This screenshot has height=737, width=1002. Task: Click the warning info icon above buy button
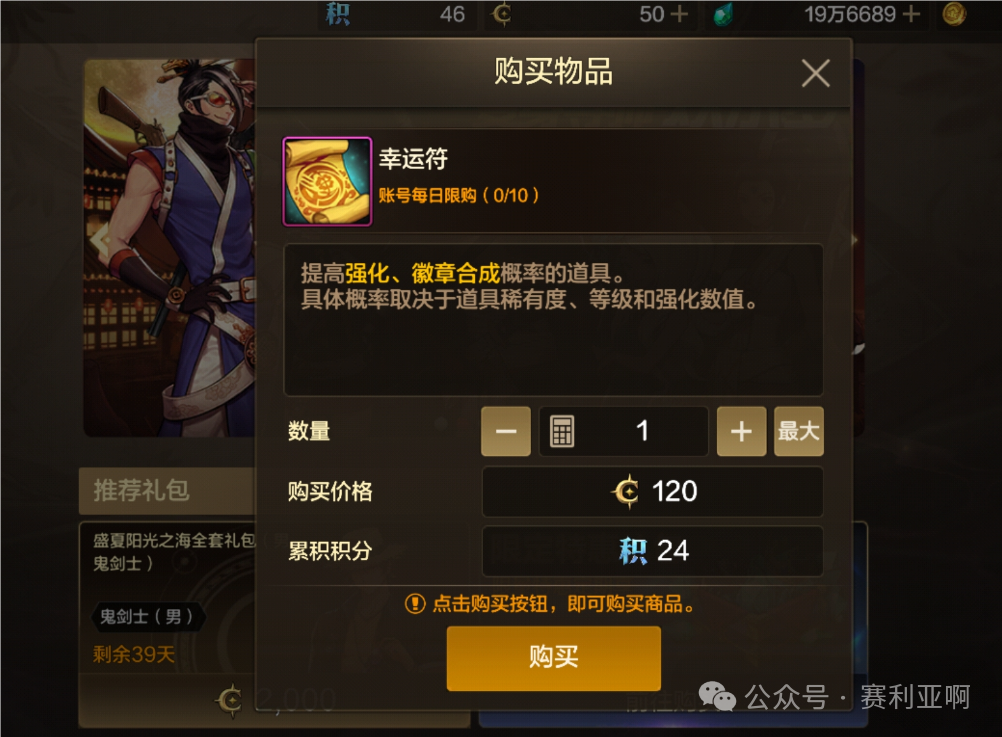(x=415, y=603)
